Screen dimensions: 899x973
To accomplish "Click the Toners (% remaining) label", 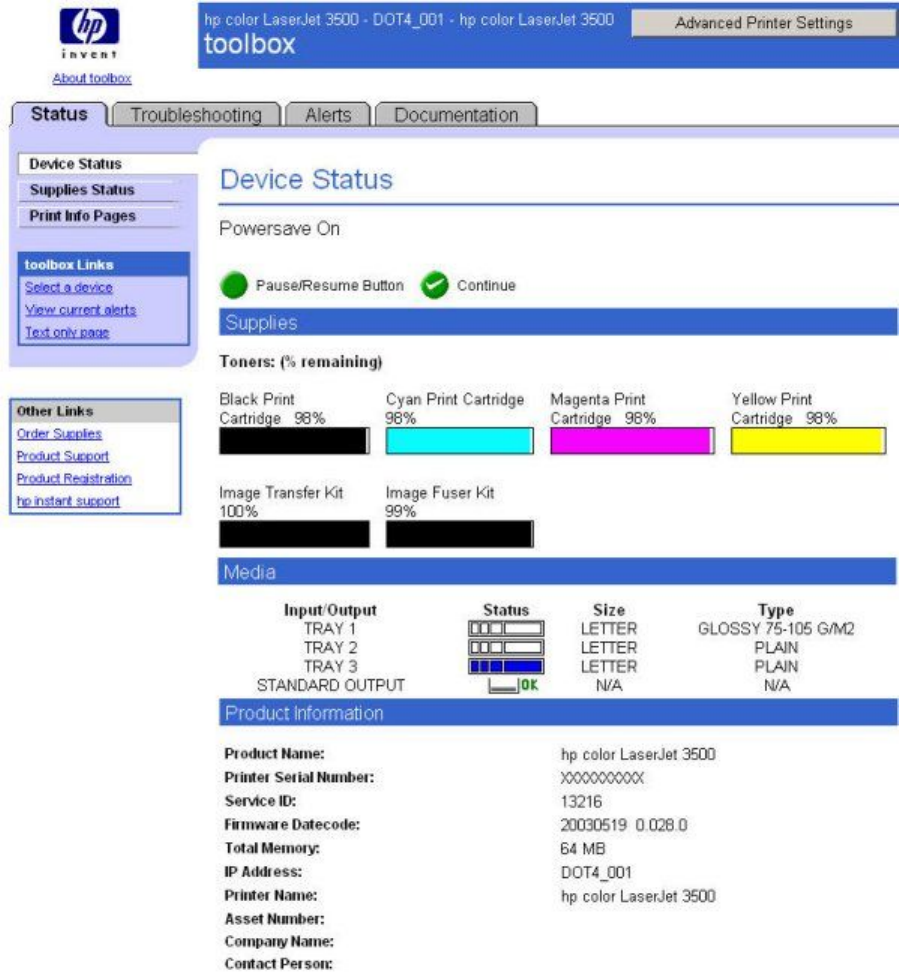I will tap(301, 362).
